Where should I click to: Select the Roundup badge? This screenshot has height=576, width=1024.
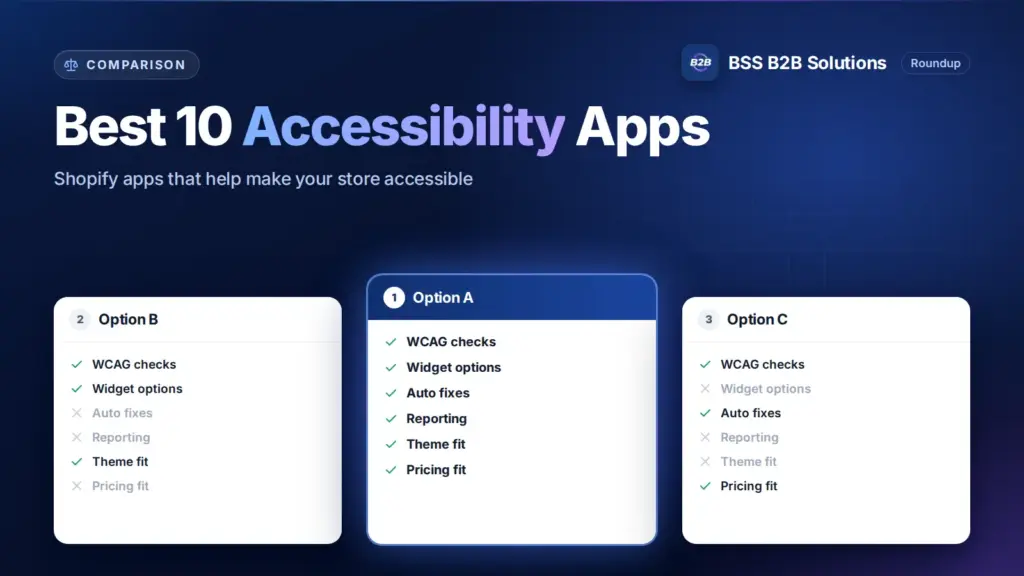pos(935,63)
